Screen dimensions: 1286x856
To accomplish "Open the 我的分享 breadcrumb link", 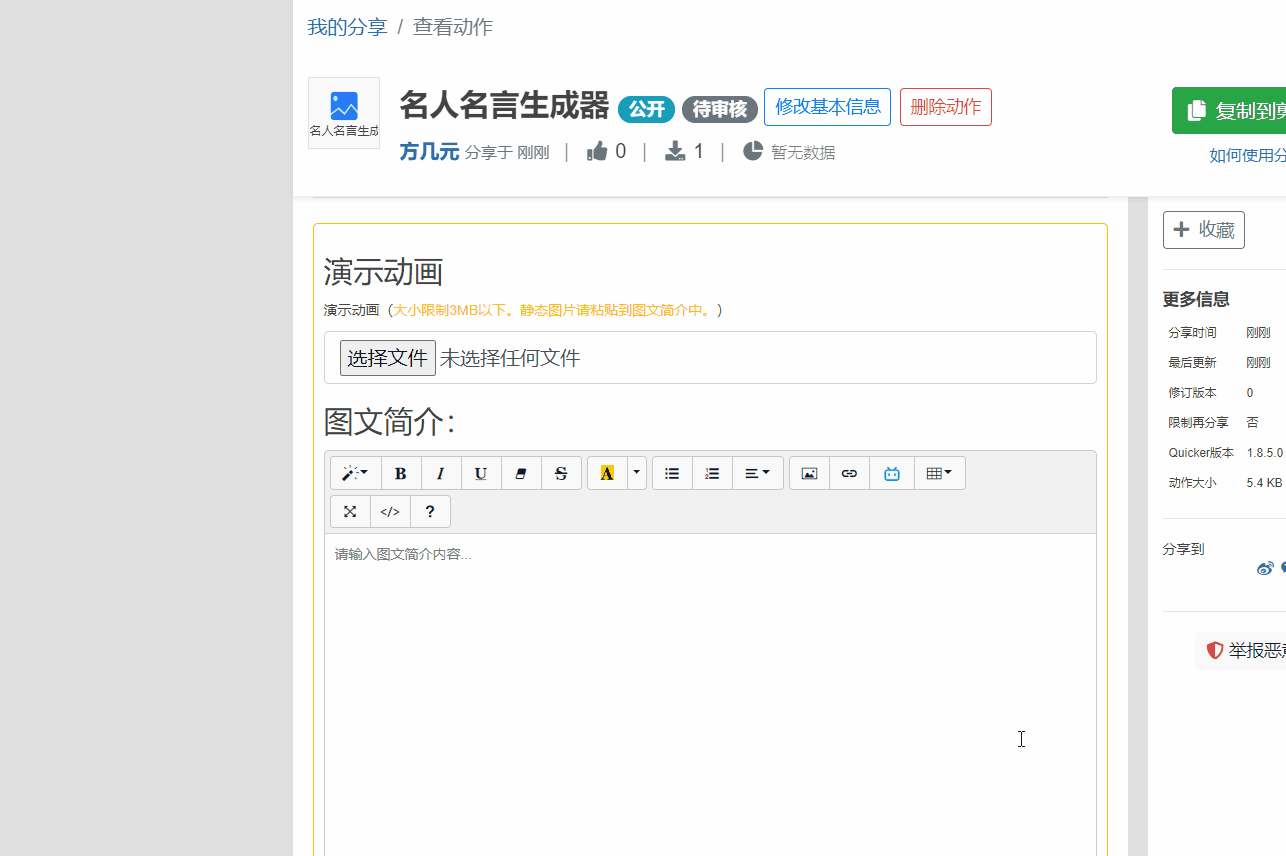I will [x=347, y=27].
